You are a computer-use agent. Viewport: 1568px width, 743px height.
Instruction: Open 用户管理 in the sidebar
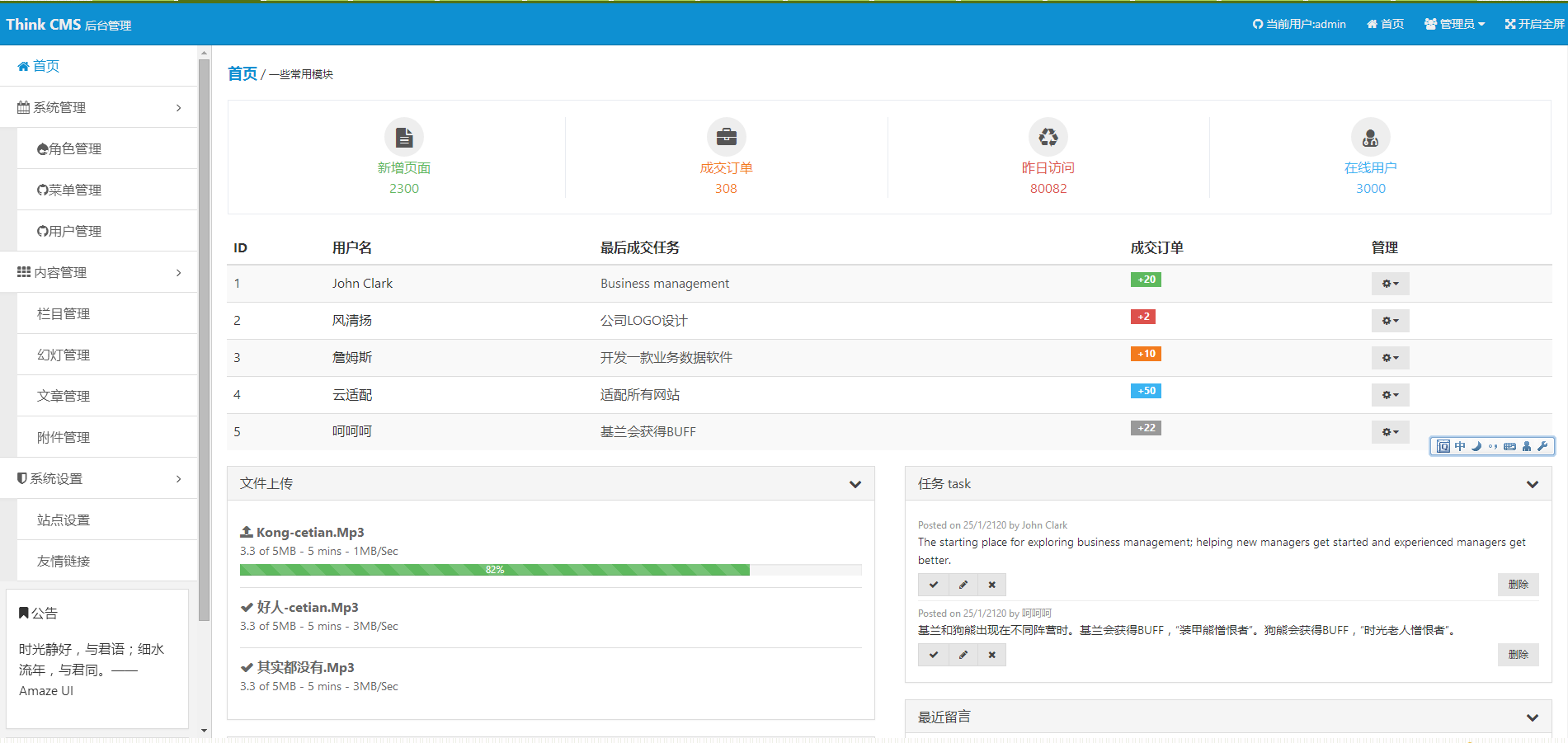coord(107,231)
